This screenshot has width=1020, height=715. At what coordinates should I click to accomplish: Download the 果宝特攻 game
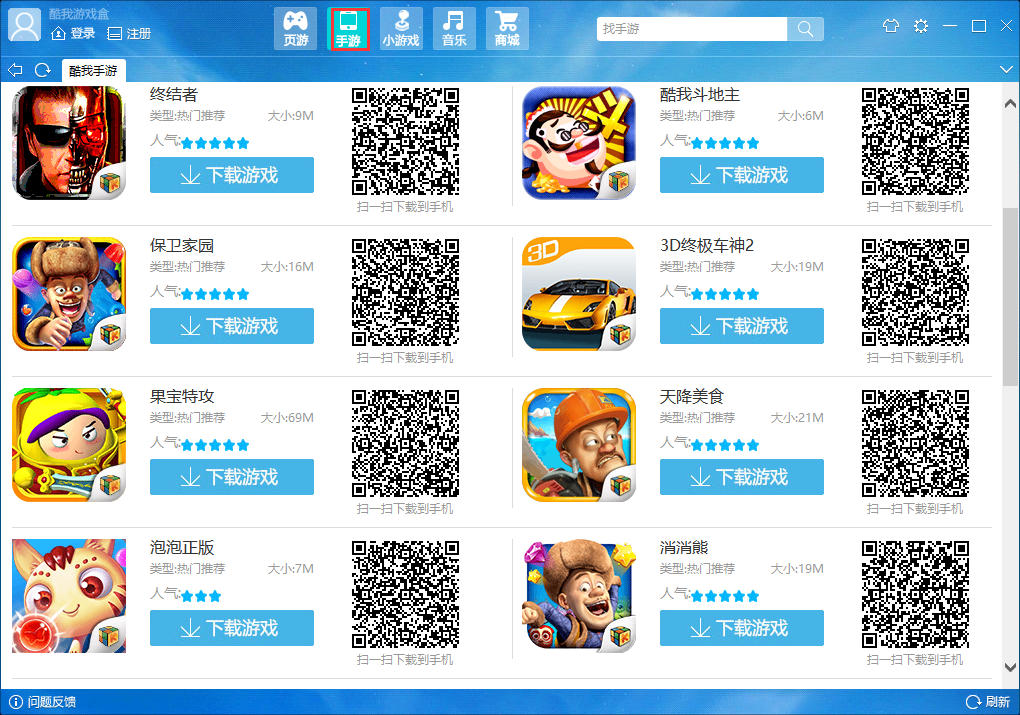[x=232, y=477]
